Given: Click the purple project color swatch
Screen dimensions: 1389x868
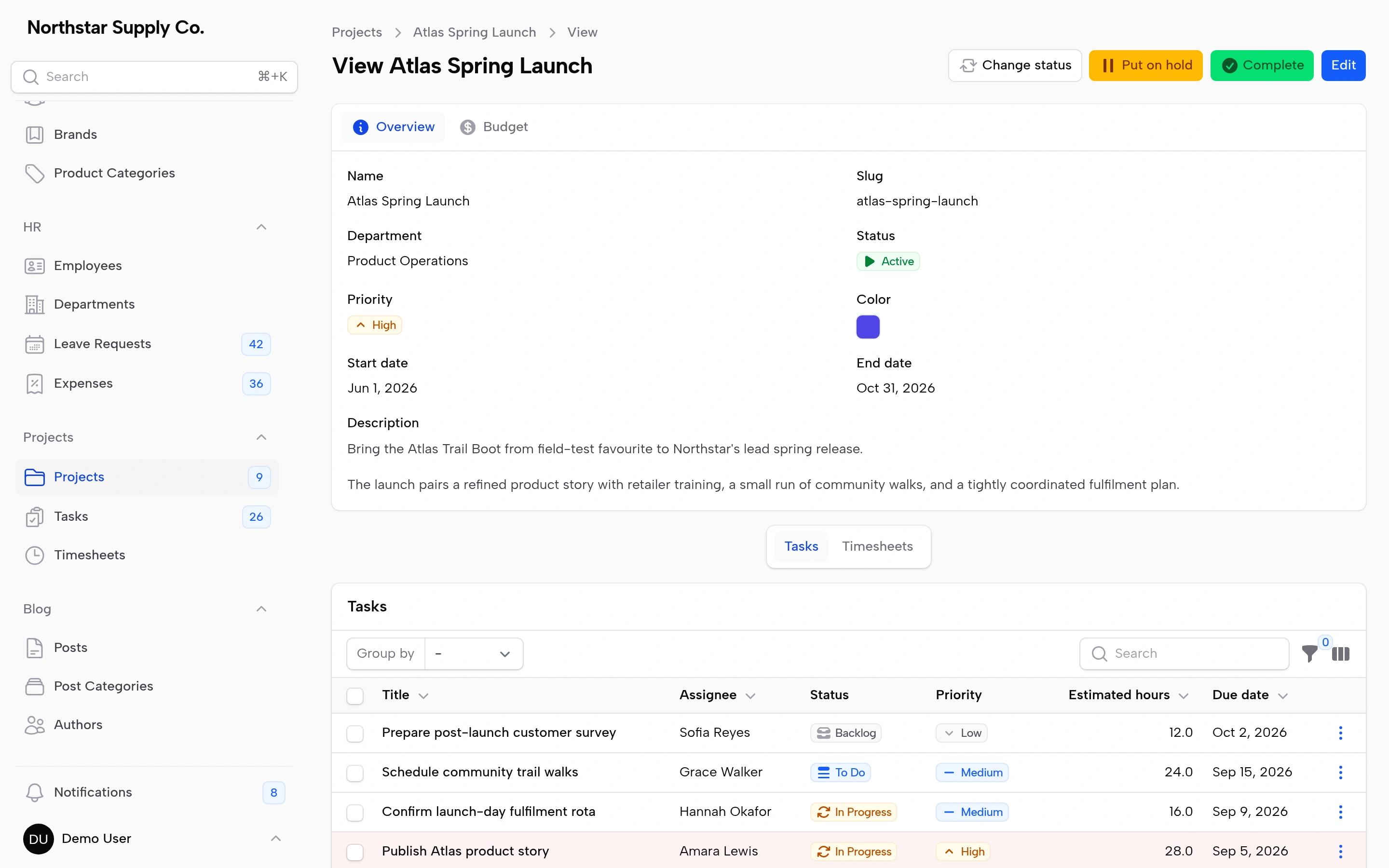Looking at the screenshot, I should [x=868, y=326].
